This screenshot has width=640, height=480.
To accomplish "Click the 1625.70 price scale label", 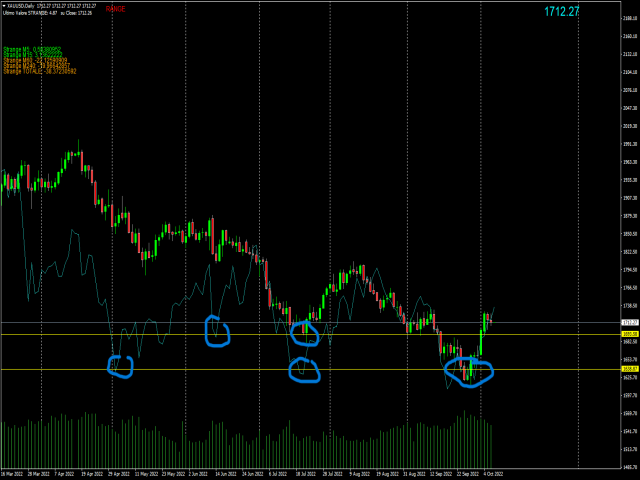I will [630, 378].
